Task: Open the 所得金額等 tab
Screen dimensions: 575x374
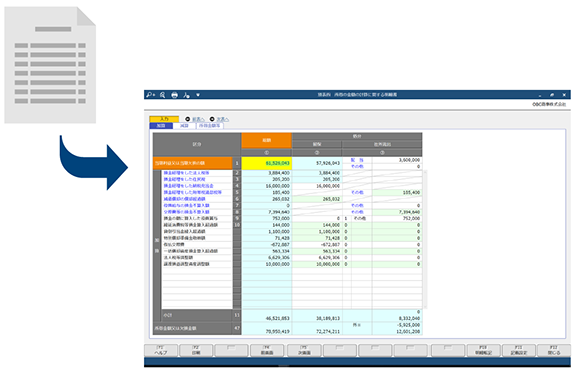Action: click(210, 126)
